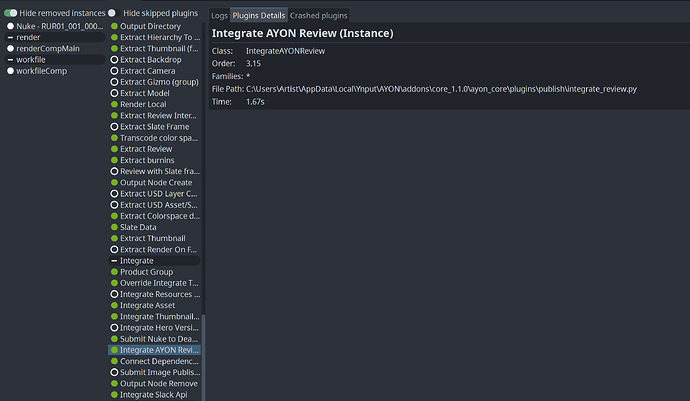This screenshot has width=690, height=401.
Task: Toggle Hide skipped plugins switch
Action: (x=114, y=13)
